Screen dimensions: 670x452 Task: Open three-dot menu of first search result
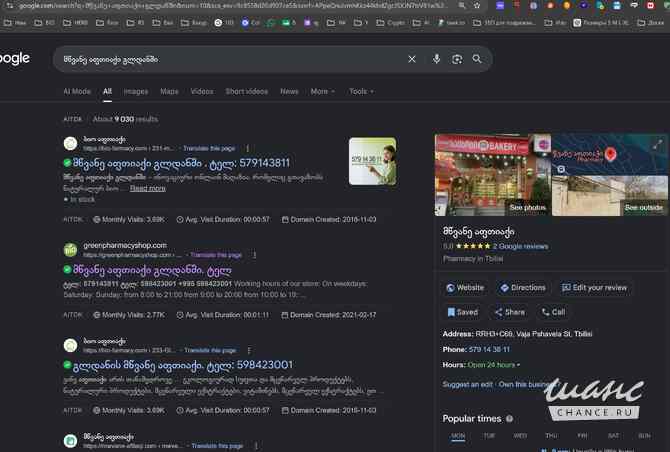click(x=247, y=148)
